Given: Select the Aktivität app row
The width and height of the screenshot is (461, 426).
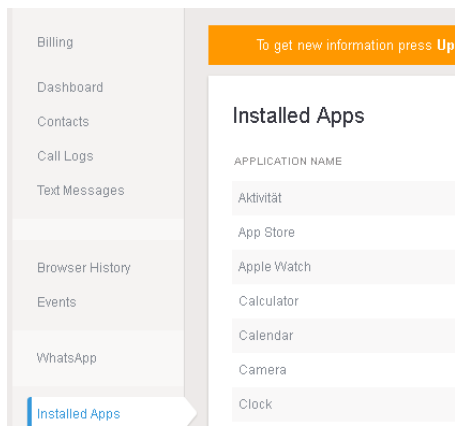Looking at the screenshot, I should tap(343, 198).
